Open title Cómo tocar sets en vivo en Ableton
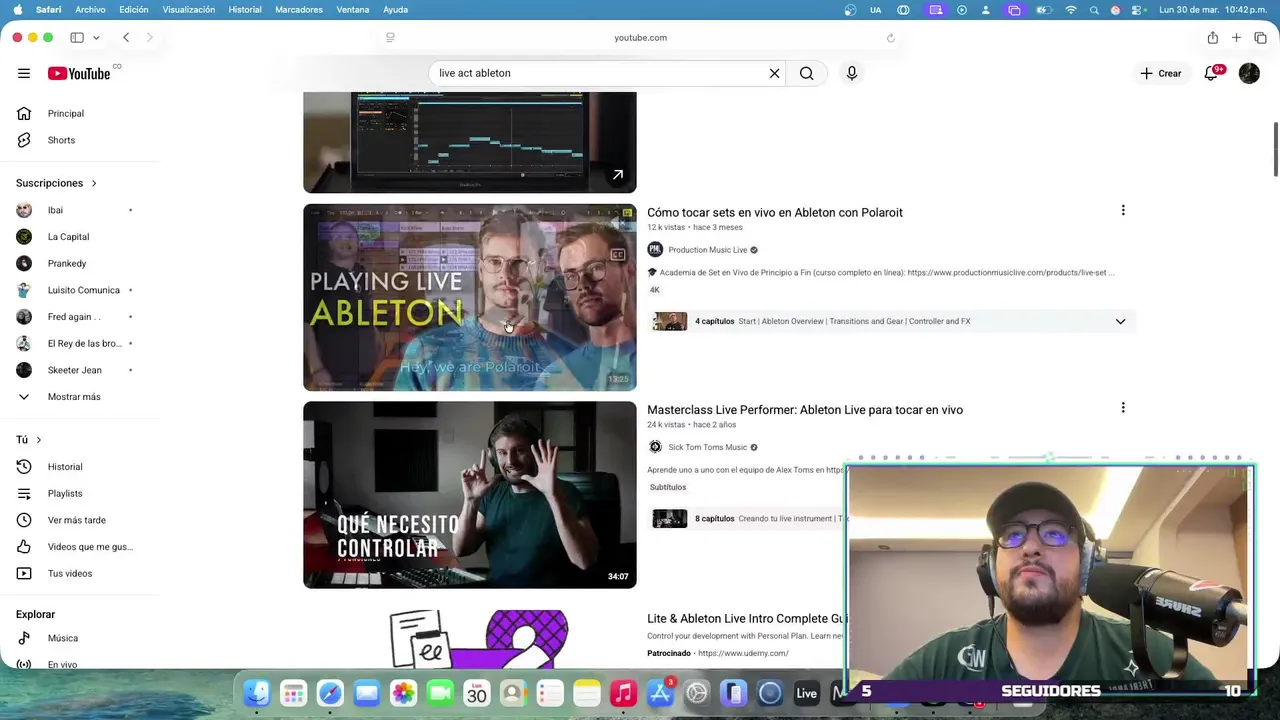1280x720 pixels. (775, 212)
